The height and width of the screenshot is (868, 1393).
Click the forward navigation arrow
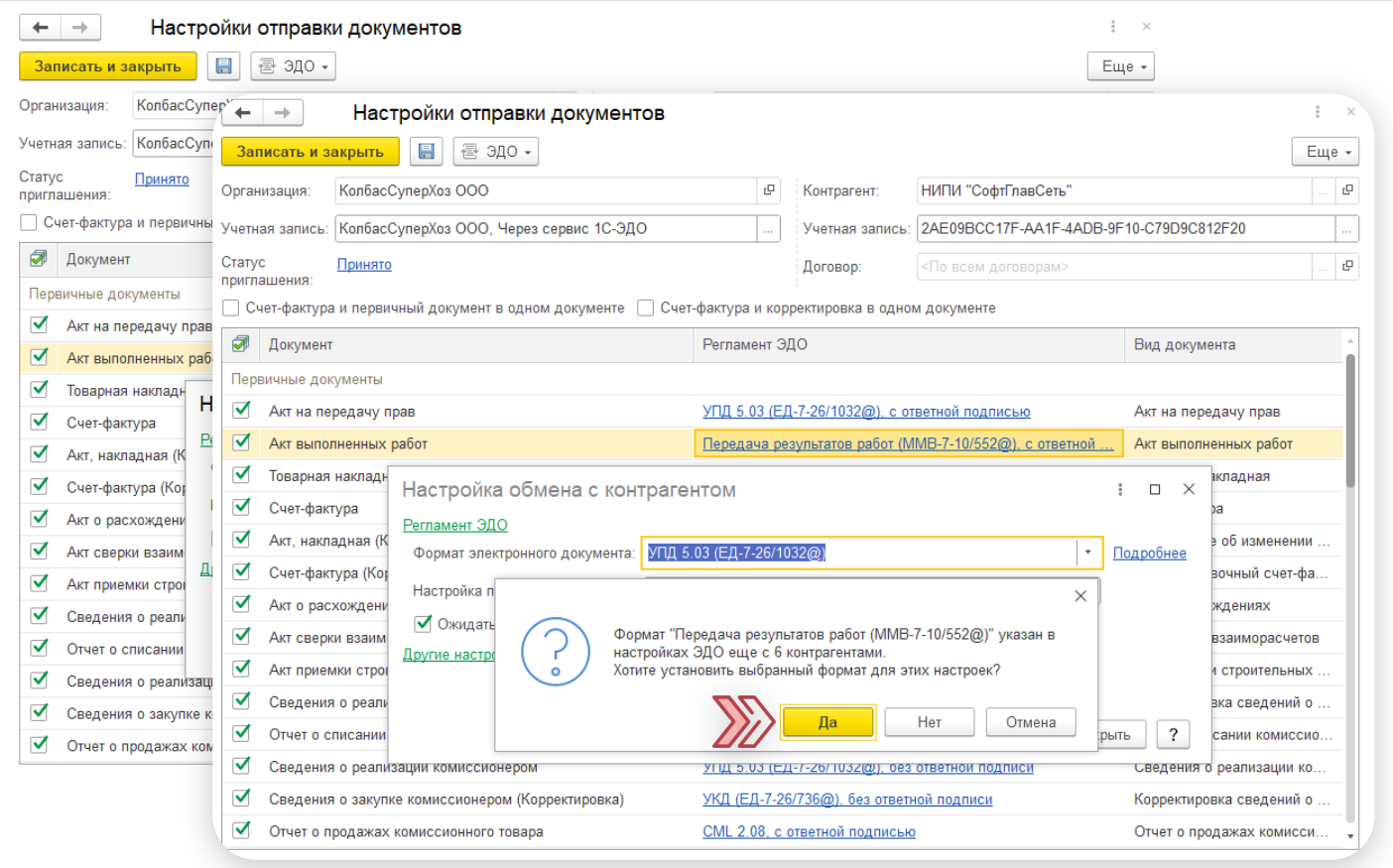(281, 113)
